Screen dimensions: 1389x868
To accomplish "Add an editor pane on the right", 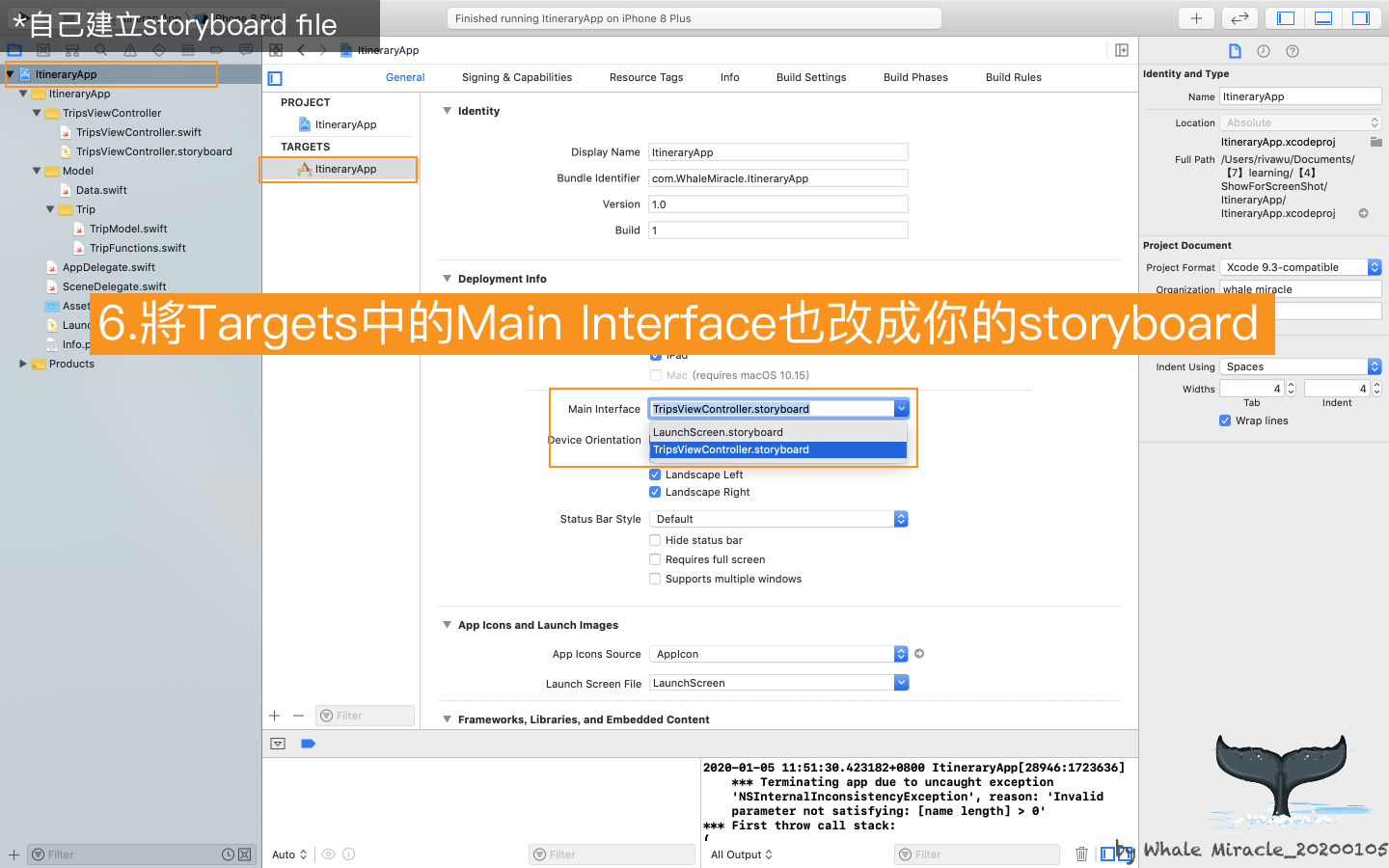I will point(1122,50).
